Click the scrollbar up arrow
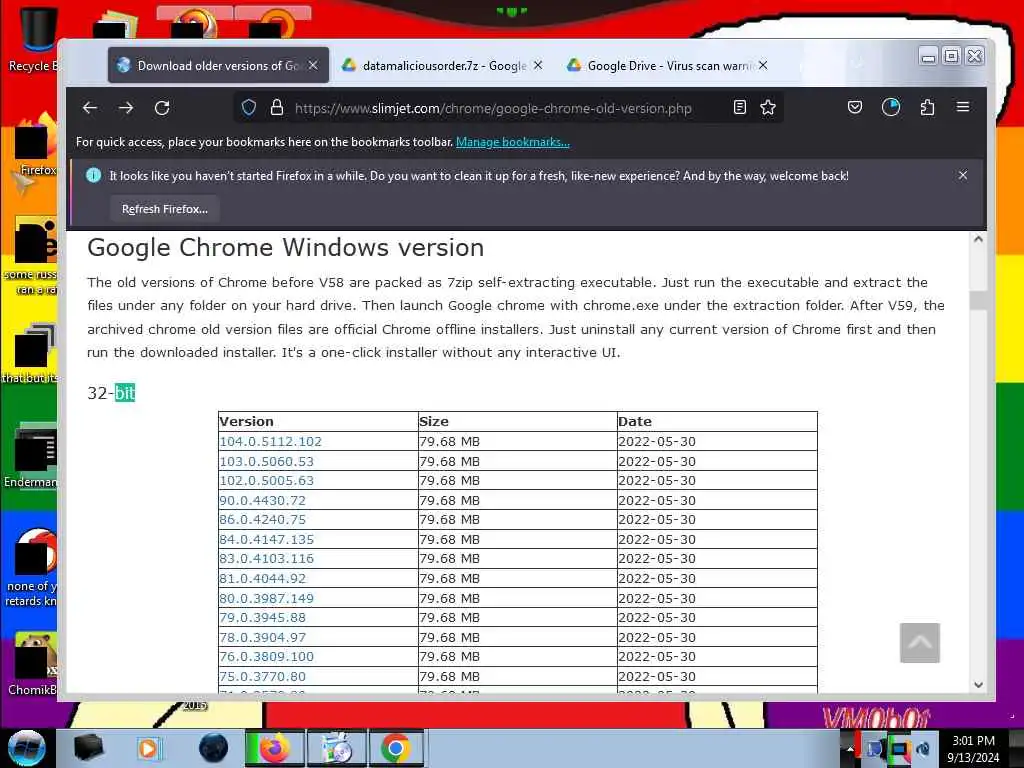1024x768 pixels. pos(978,239)
